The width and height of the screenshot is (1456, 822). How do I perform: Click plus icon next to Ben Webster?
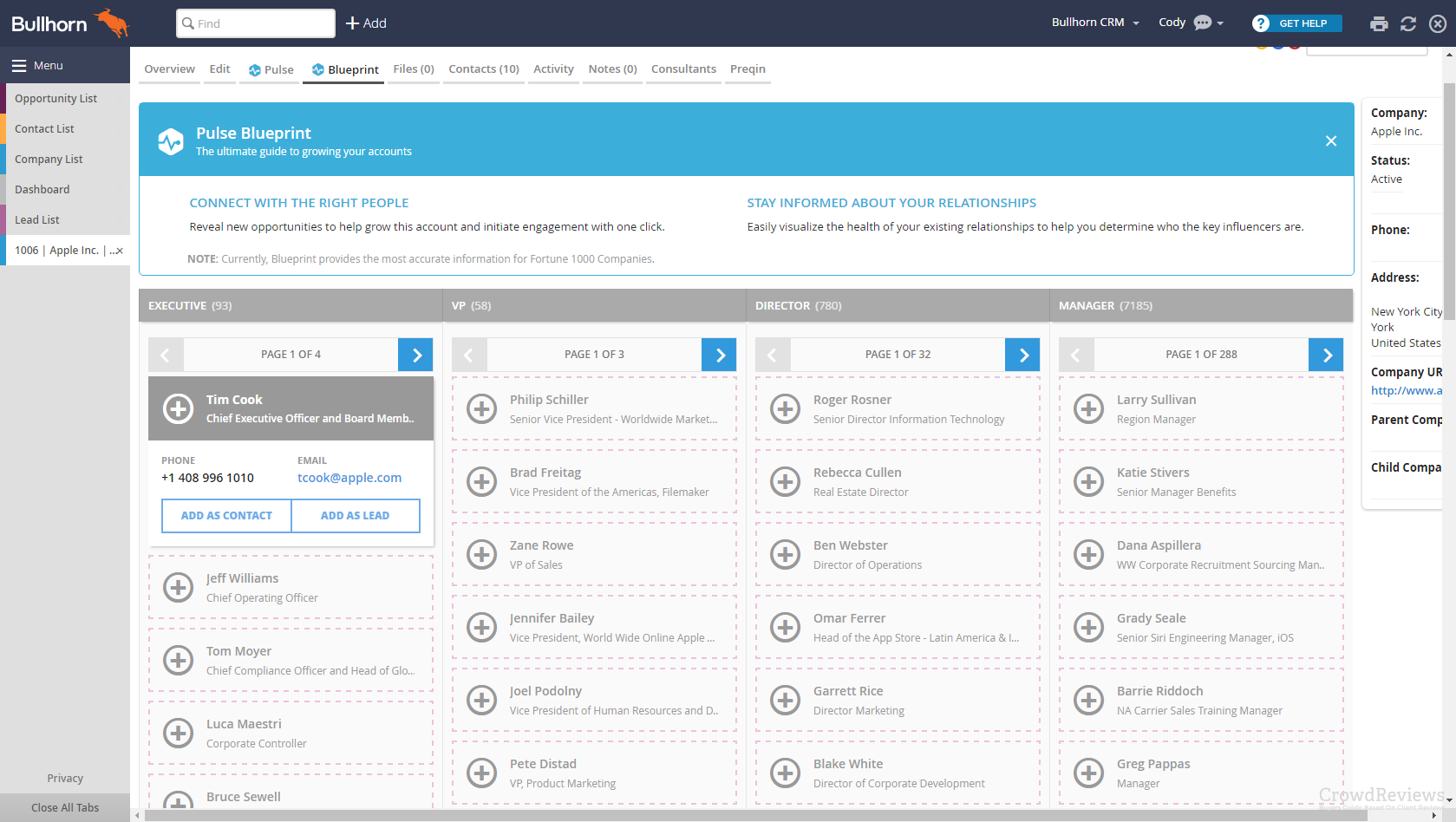[786, 554]
